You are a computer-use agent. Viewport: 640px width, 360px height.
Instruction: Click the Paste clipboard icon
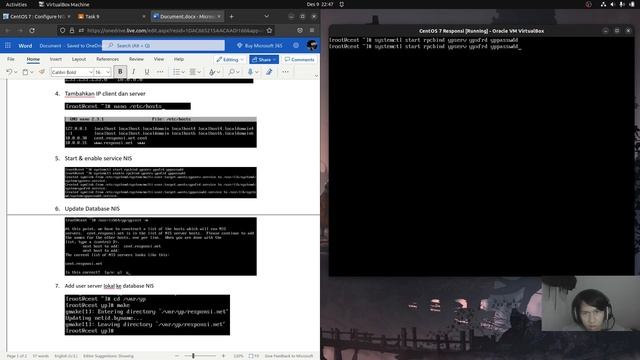(25, 72)
